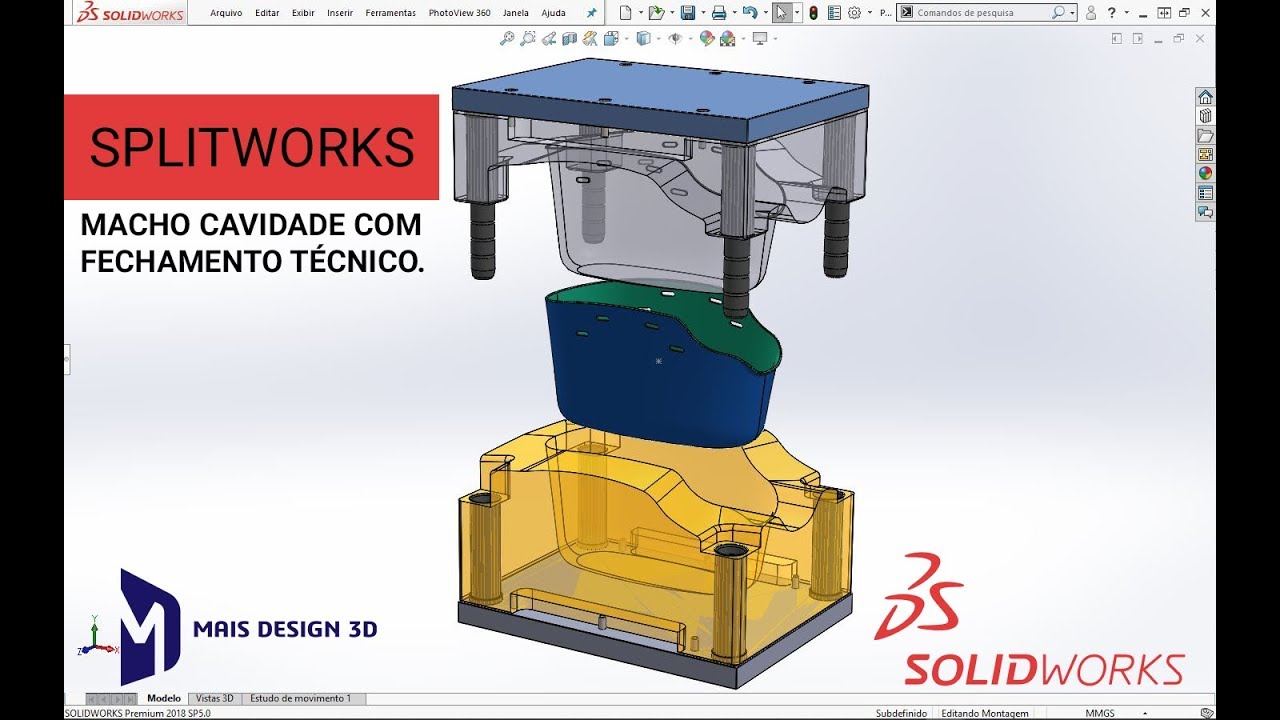Click Print icon
Screen dimensions: 1280x720
click(719, 12)
